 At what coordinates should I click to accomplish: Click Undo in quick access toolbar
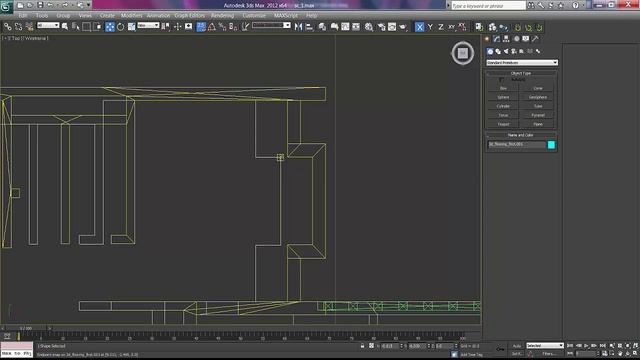pos(50,5)
